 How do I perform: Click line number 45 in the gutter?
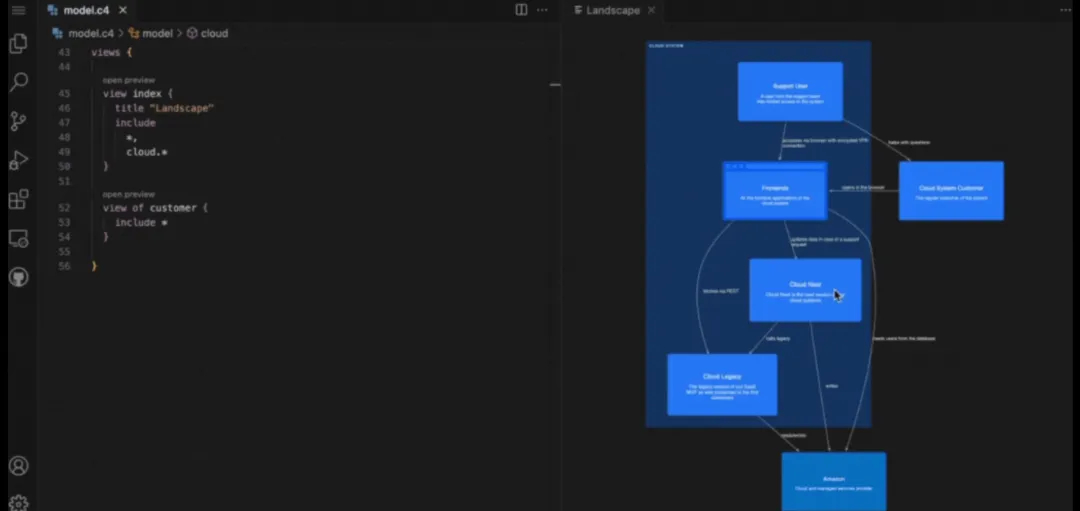(64, 94)
